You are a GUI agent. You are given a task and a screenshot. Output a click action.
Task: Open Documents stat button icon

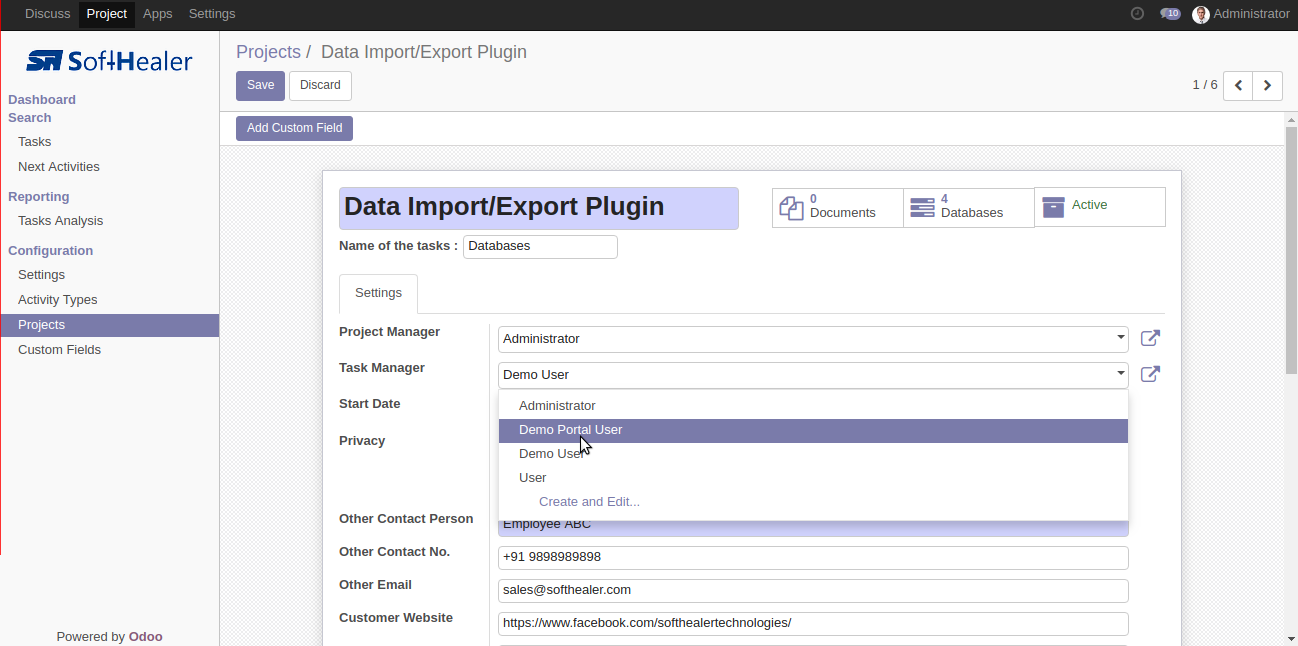[x=792, y=208]
